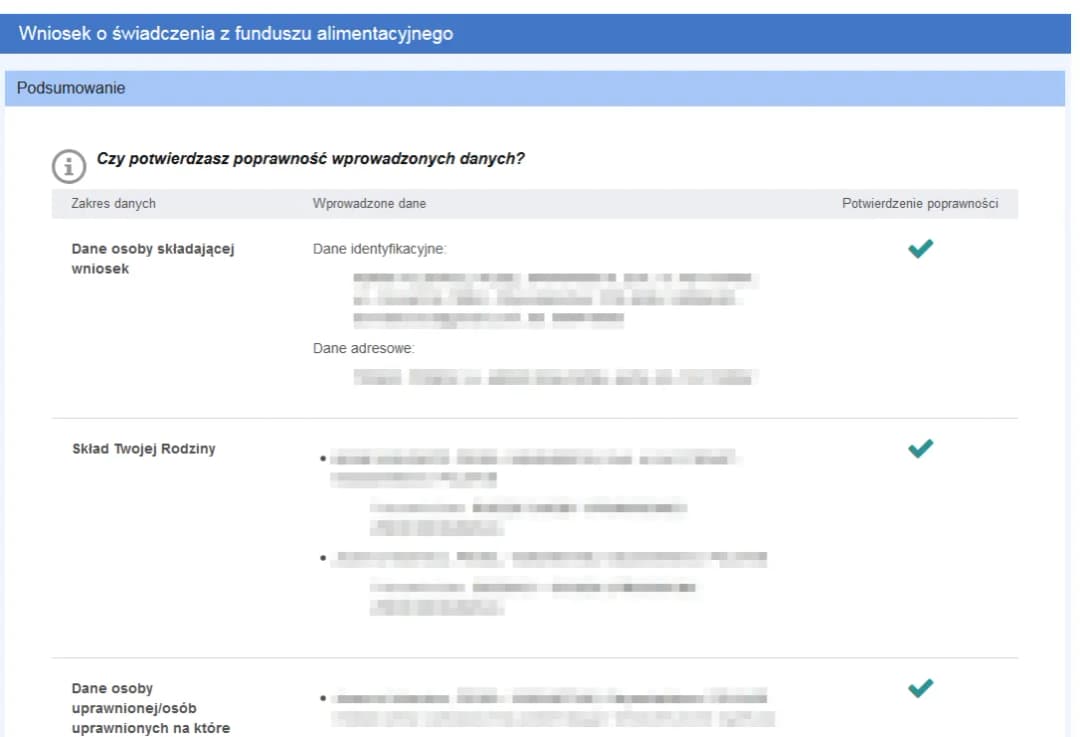Click the Skład Twojej Rodziny row label
The width and height of the screenshot is (1080, 737).
tap(143, 449)
